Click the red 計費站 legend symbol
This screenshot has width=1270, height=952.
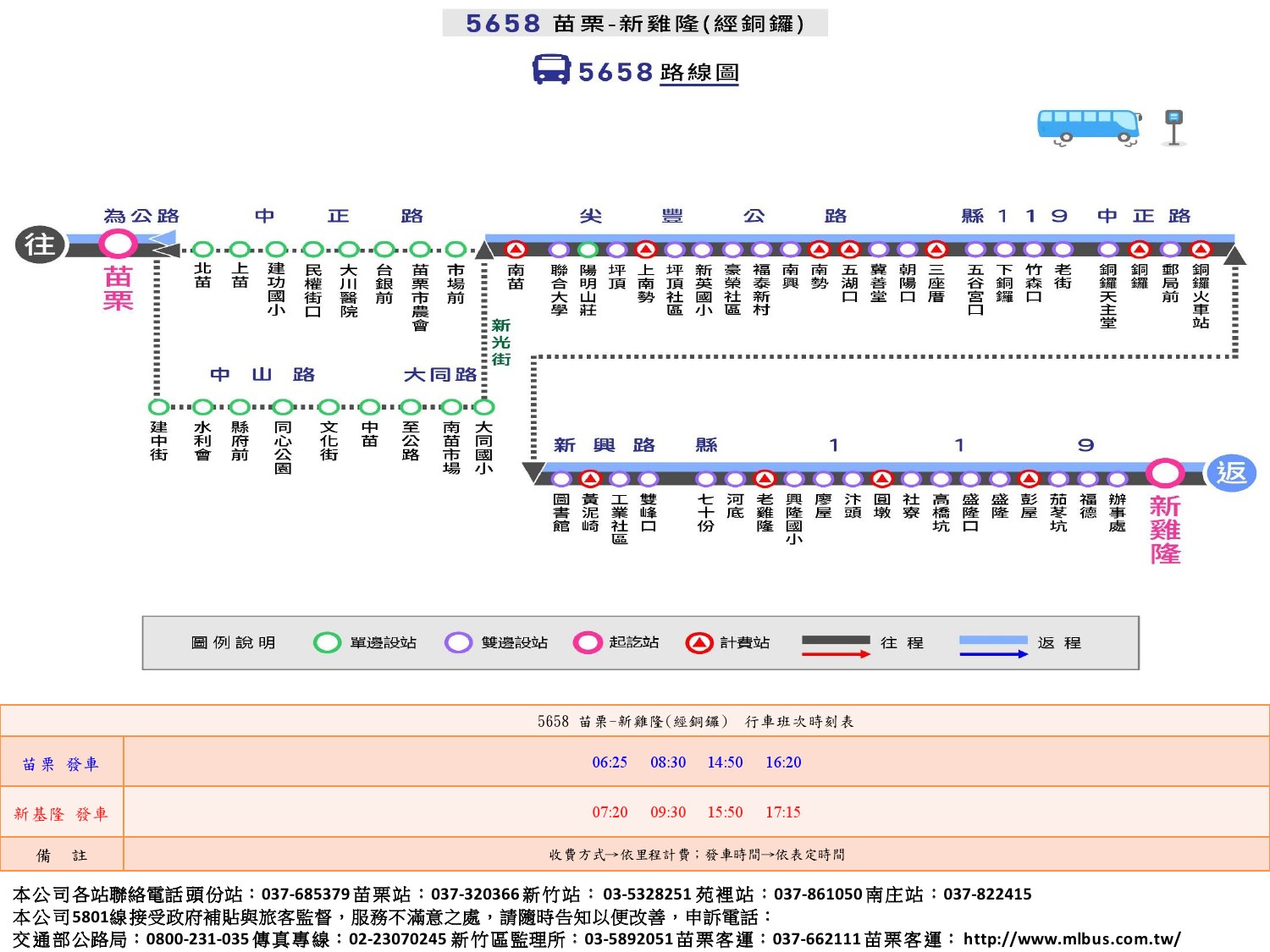tap(699, 643)
